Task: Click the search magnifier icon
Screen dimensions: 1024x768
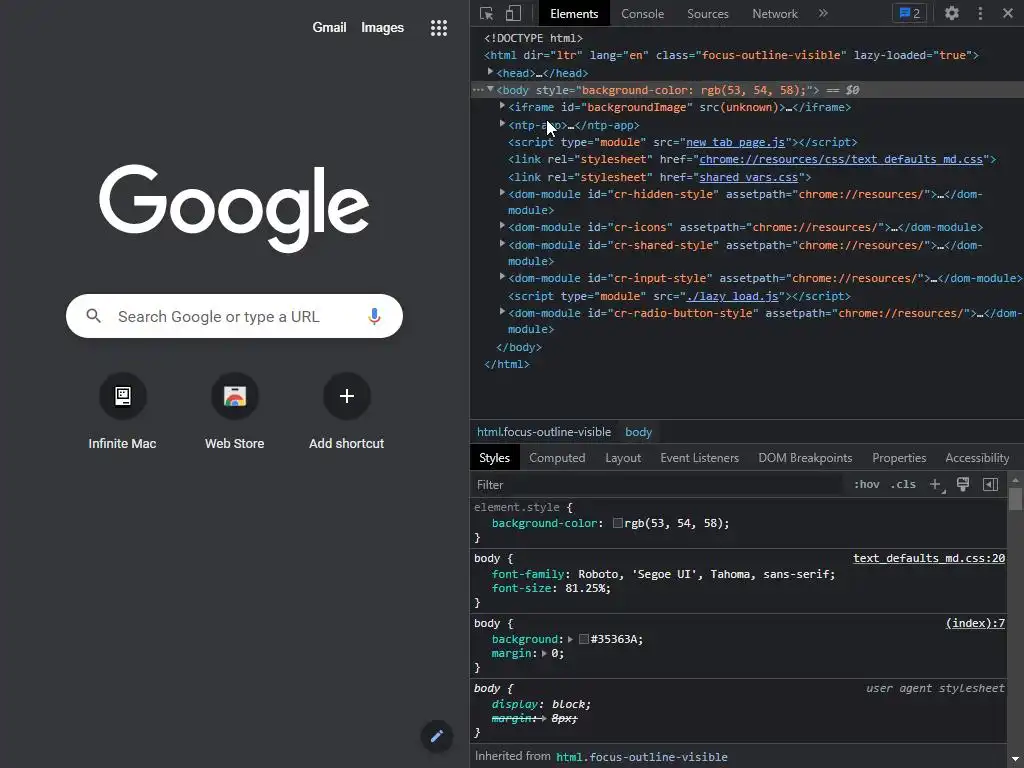Action: (93, 316)
